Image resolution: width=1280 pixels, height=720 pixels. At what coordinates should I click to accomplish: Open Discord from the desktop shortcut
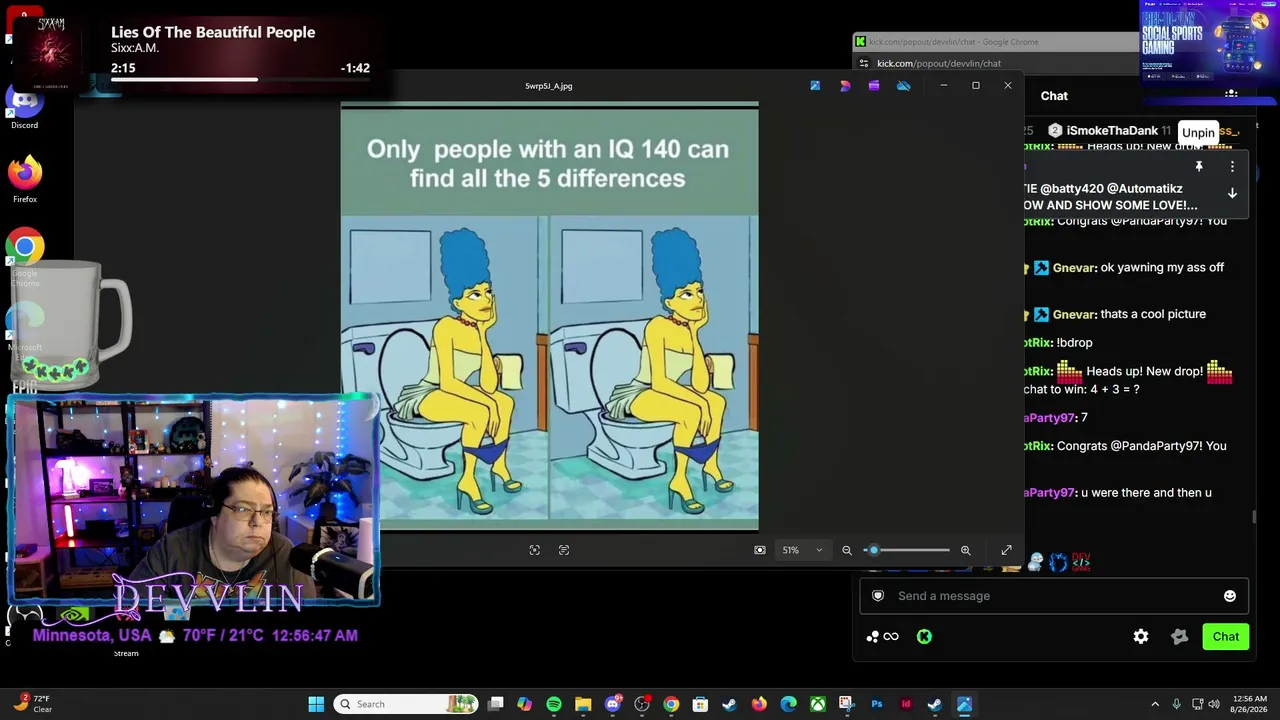tap(25, 106)
